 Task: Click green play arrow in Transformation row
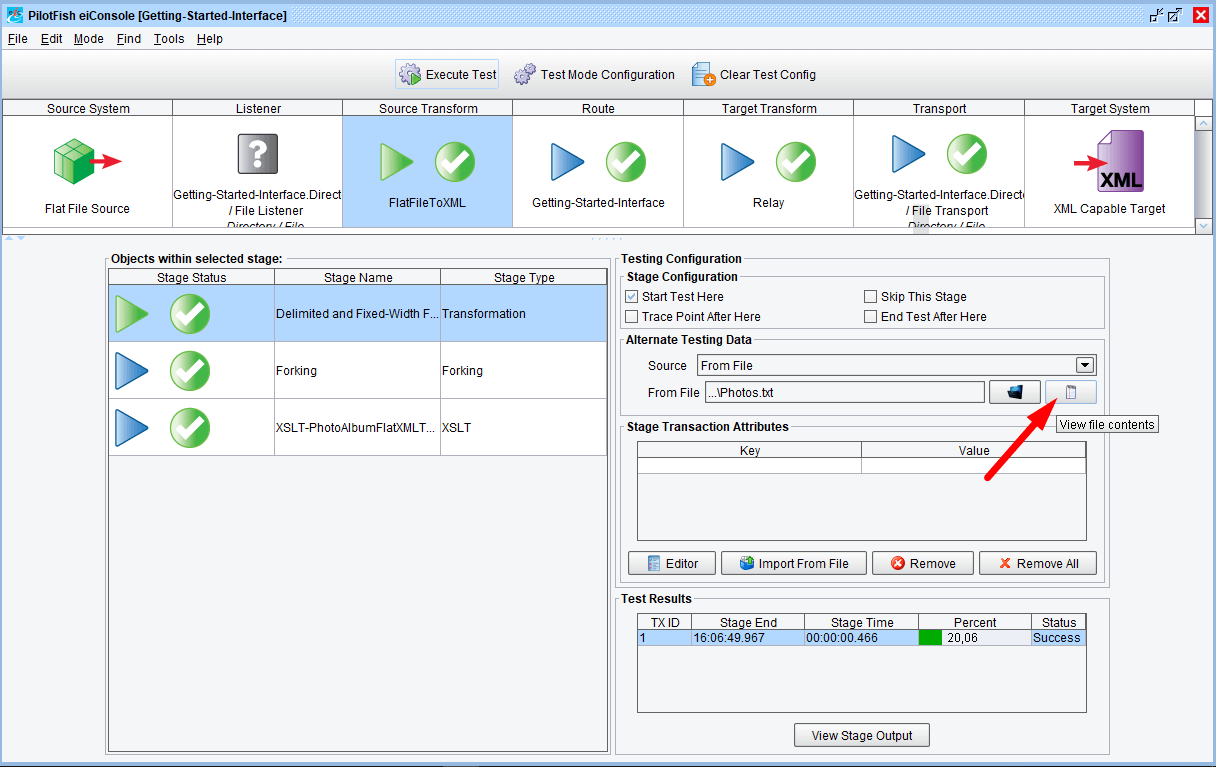click(132, 314)
